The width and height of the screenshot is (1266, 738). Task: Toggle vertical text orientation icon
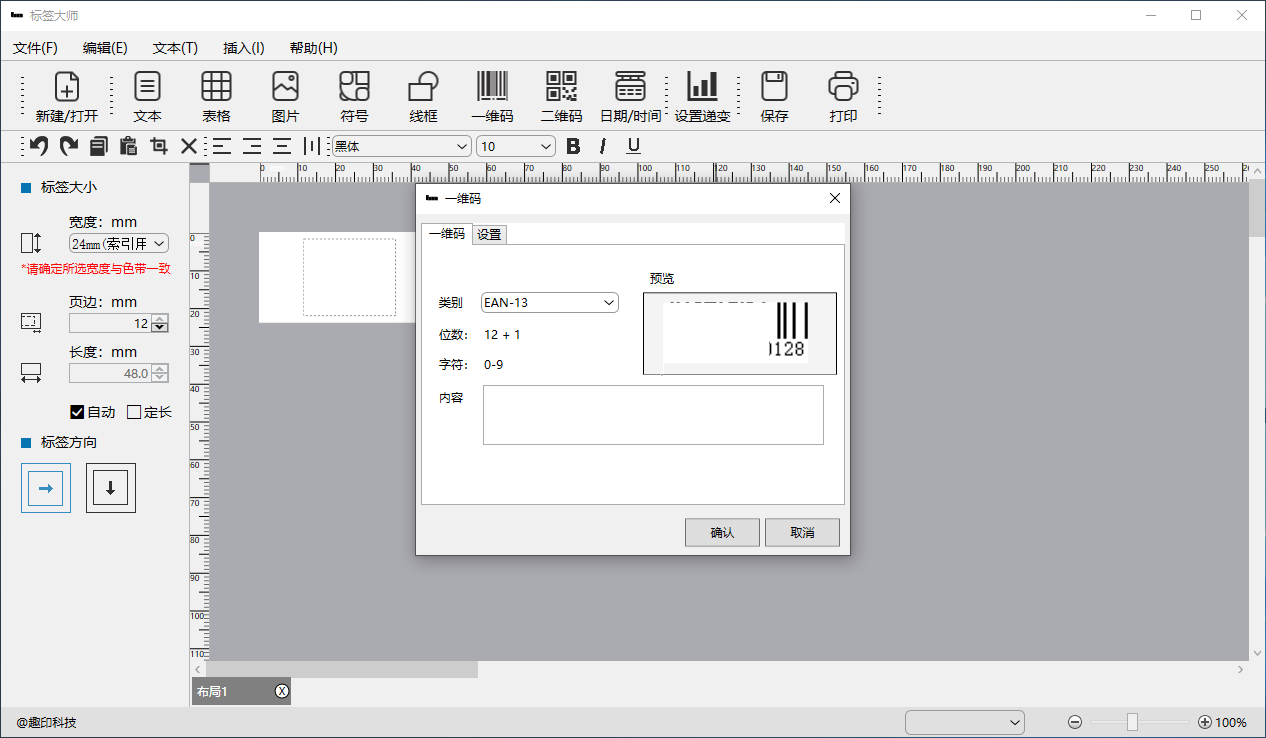[312, 146]
